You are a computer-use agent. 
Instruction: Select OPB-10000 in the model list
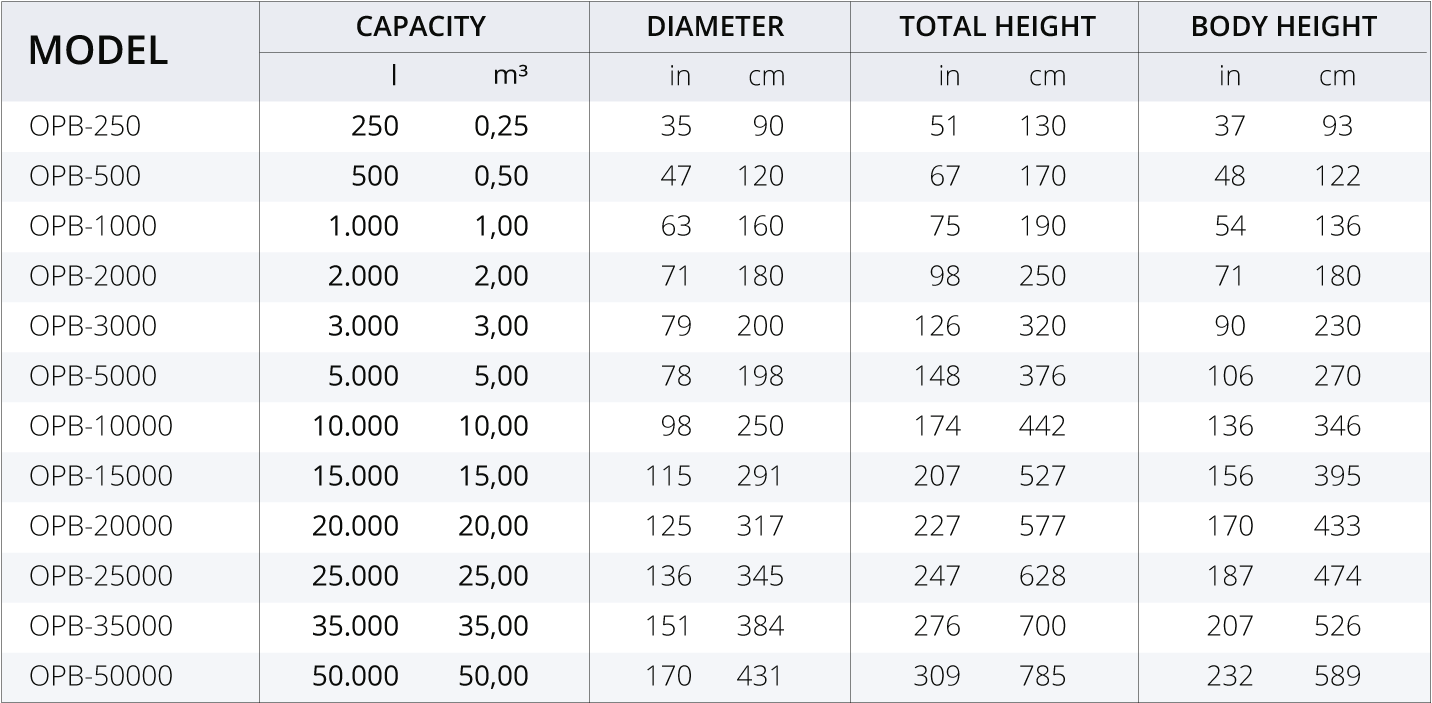101,426
